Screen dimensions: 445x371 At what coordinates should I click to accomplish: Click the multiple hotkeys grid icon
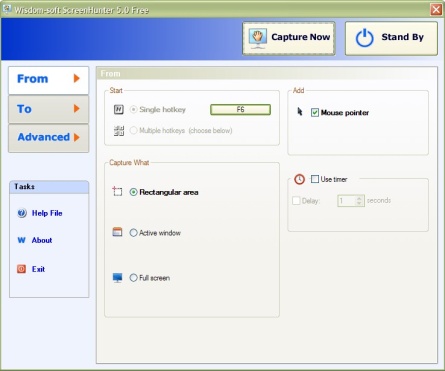click(x=119, y=131)
